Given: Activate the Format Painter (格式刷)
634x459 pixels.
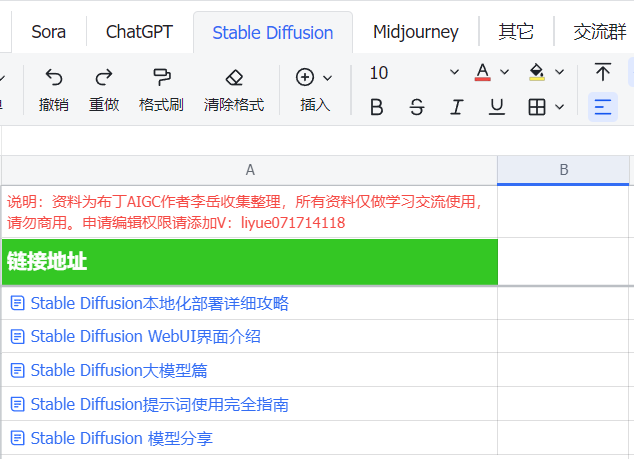Looking at the screenshot, I should (x=162, y=77).
